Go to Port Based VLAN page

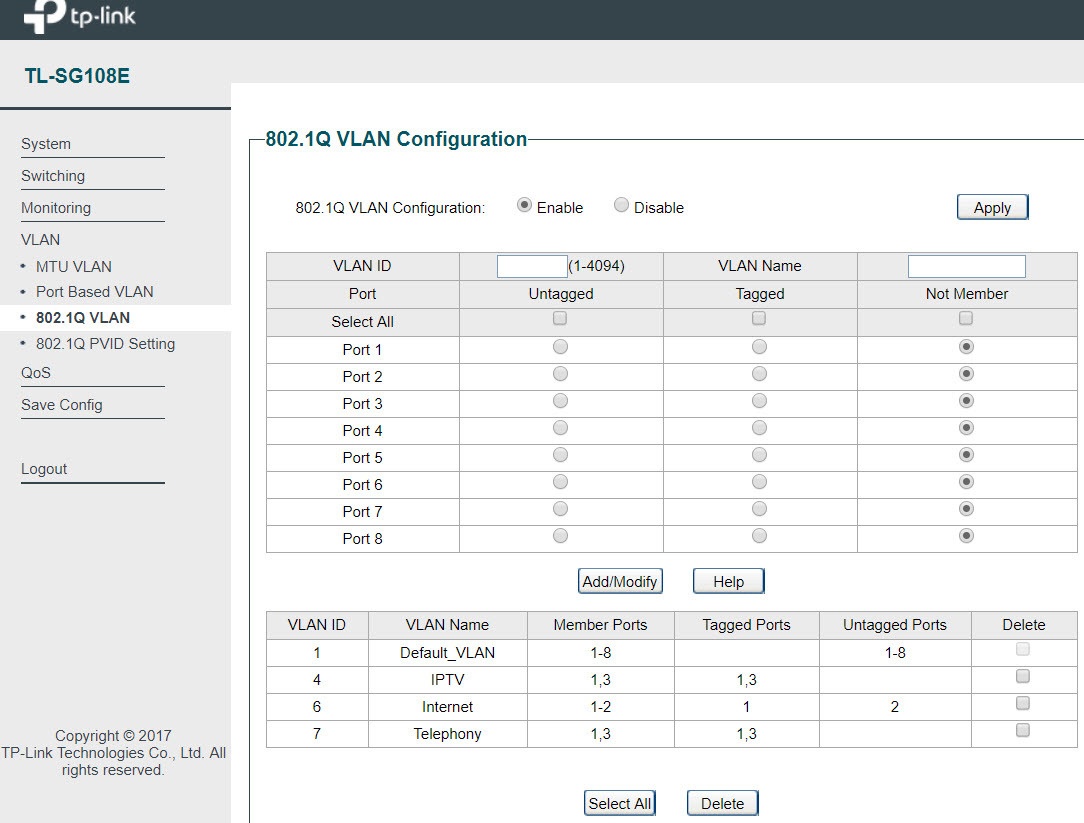[95, 292]
